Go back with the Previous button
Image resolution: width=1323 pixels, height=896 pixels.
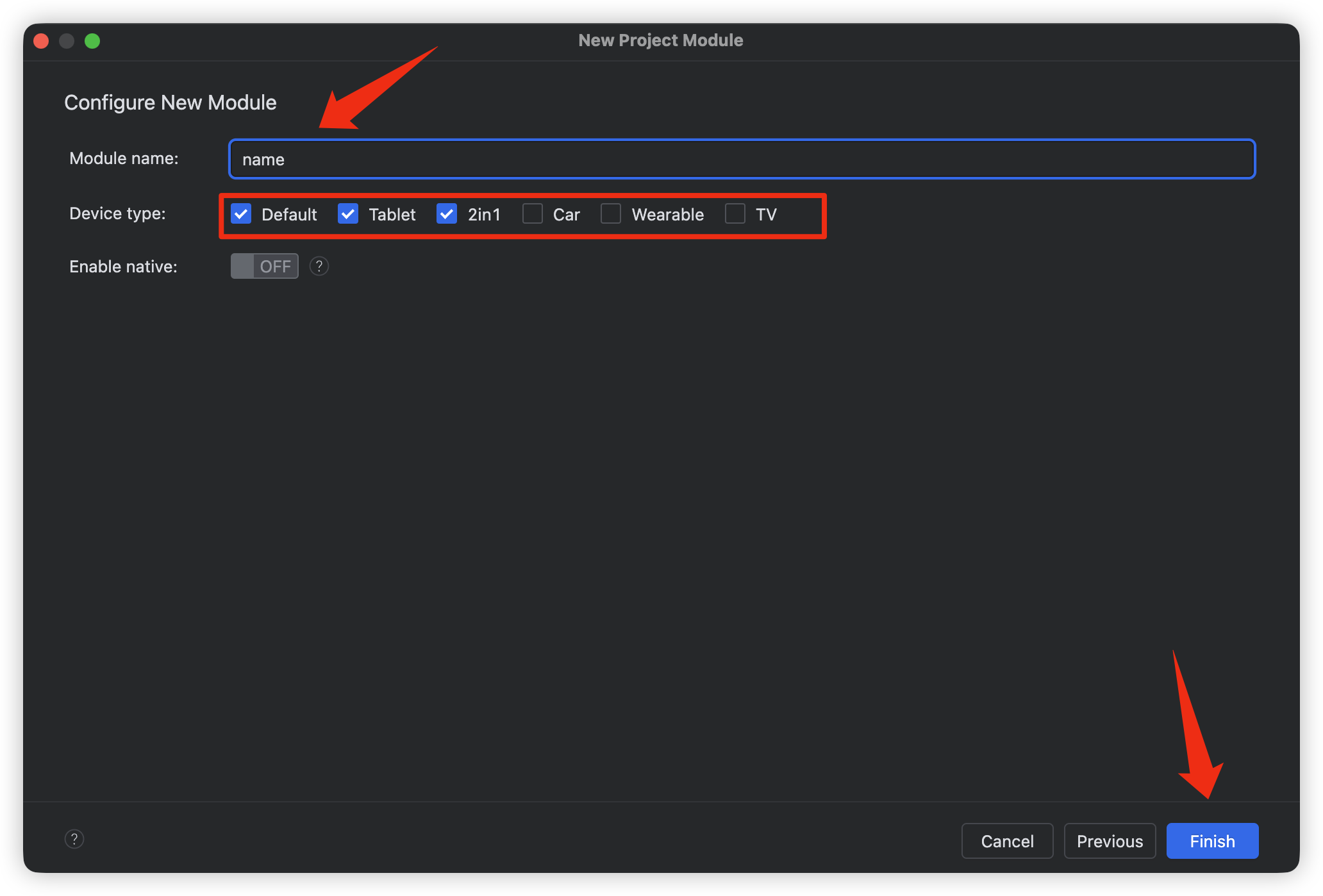click(1110, 841)
